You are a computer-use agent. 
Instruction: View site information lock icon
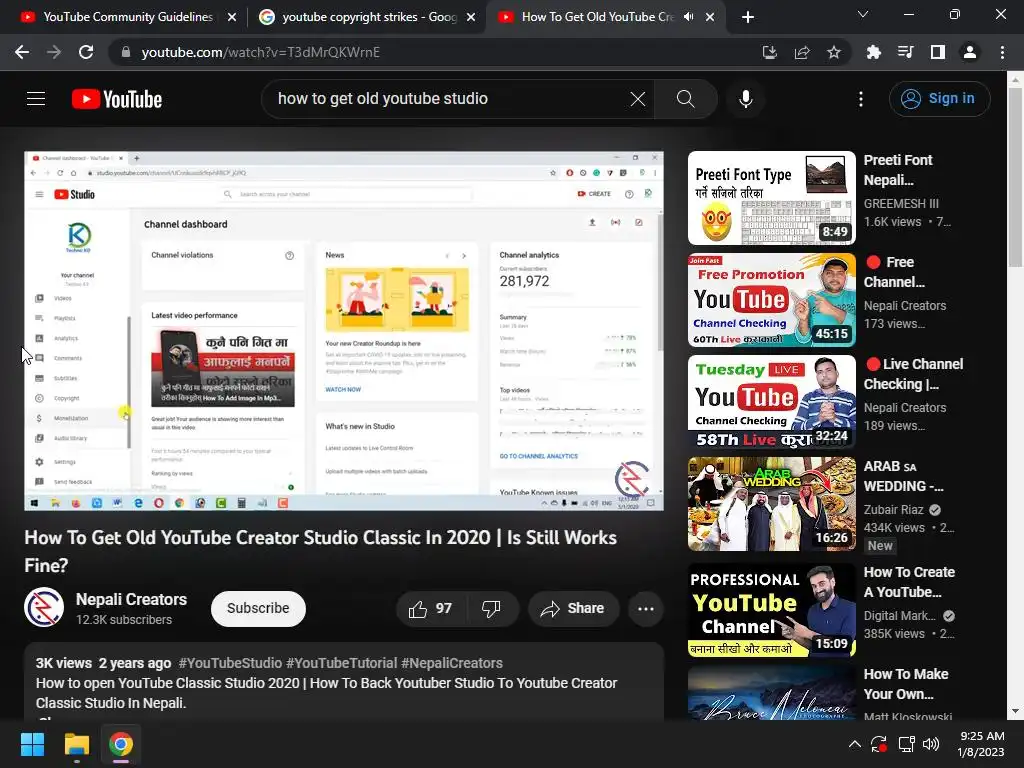[126, 52]
